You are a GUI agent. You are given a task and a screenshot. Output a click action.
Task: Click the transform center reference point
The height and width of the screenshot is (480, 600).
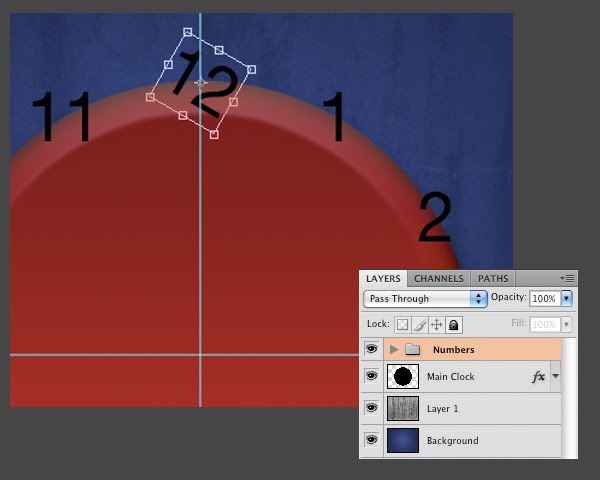(200, 83)
